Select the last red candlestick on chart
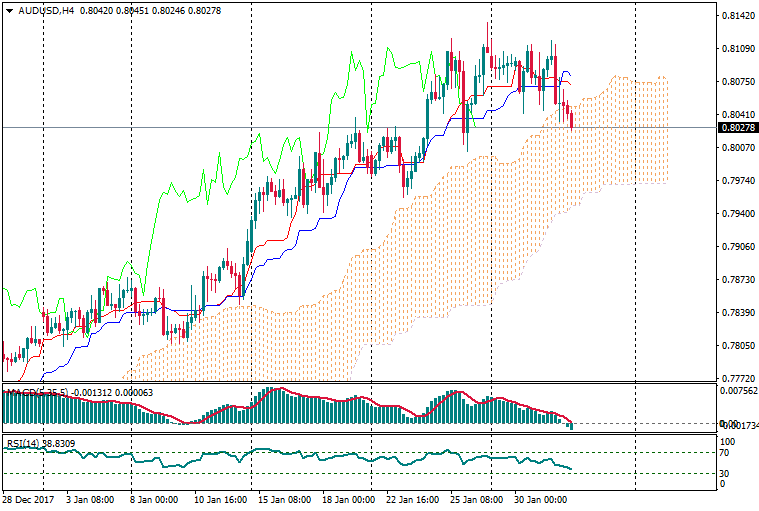The image size is (759, 511). point(572,119)
